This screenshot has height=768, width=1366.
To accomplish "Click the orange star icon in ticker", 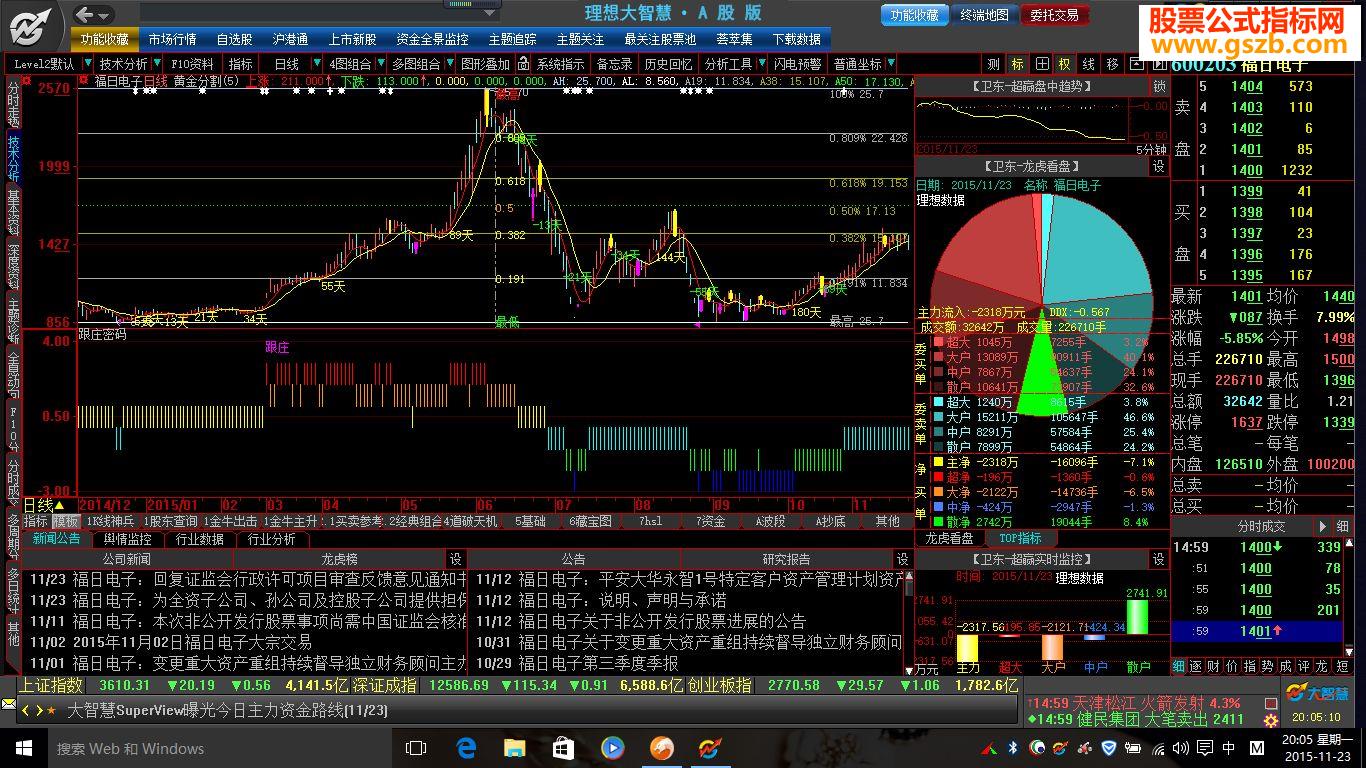I will pos(51,711).
